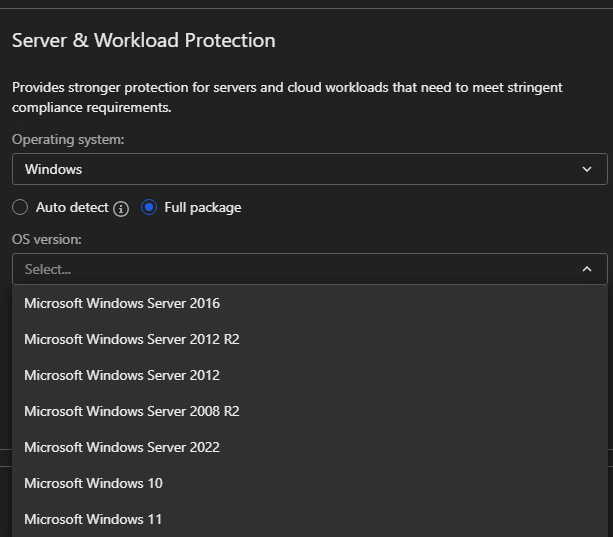Choose Microsoft Windows Server 2016 option
This screenshot has height=537, width=613.
click(122, 303)
